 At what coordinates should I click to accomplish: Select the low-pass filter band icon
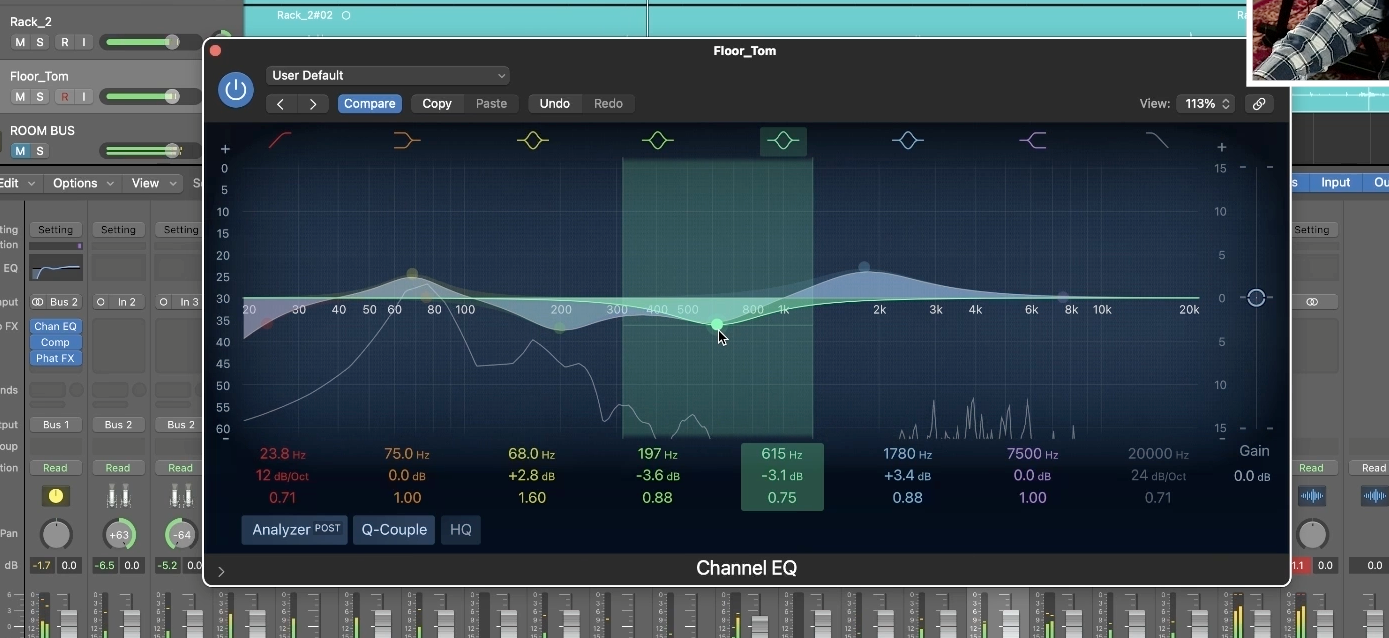point(1158,140)
